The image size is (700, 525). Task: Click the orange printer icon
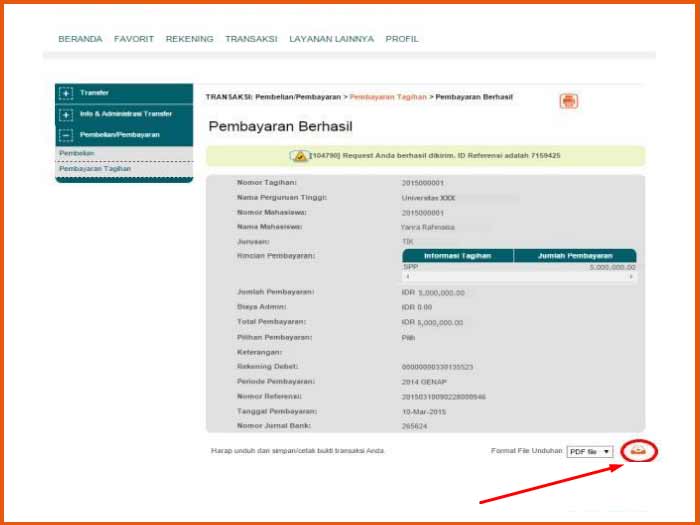569,101
